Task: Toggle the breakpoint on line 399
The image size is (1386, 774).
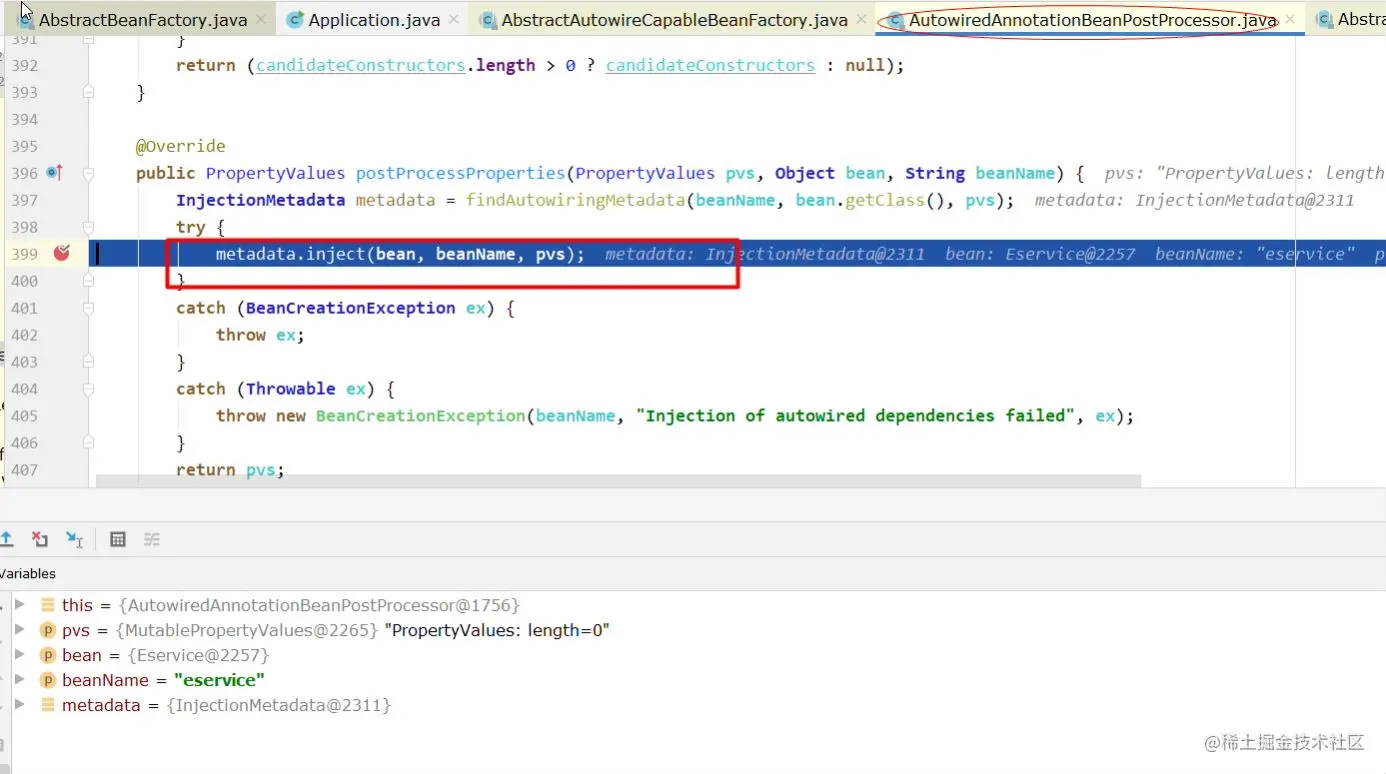Action: (x=62, y=254)
